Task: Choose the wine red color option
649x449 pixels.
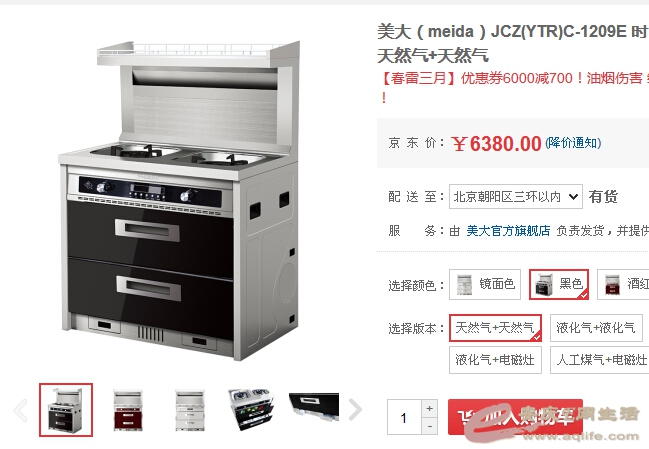Action: coord(623,284)
